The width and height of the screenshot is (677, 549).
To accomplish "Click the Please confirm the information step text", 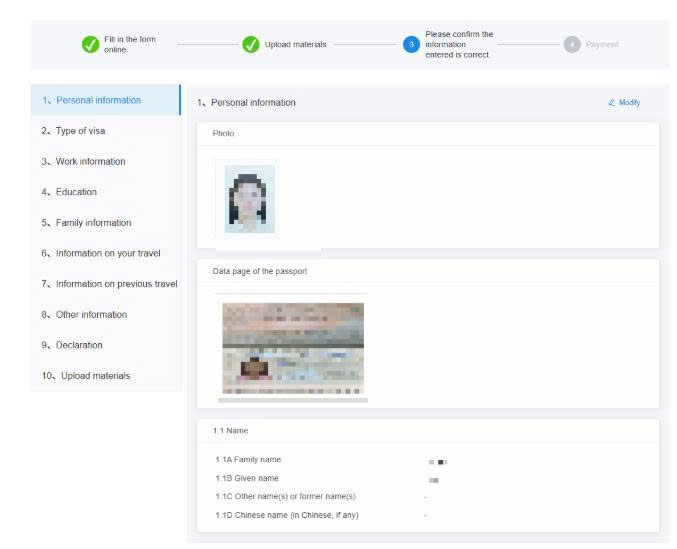I will pos(459,44).
